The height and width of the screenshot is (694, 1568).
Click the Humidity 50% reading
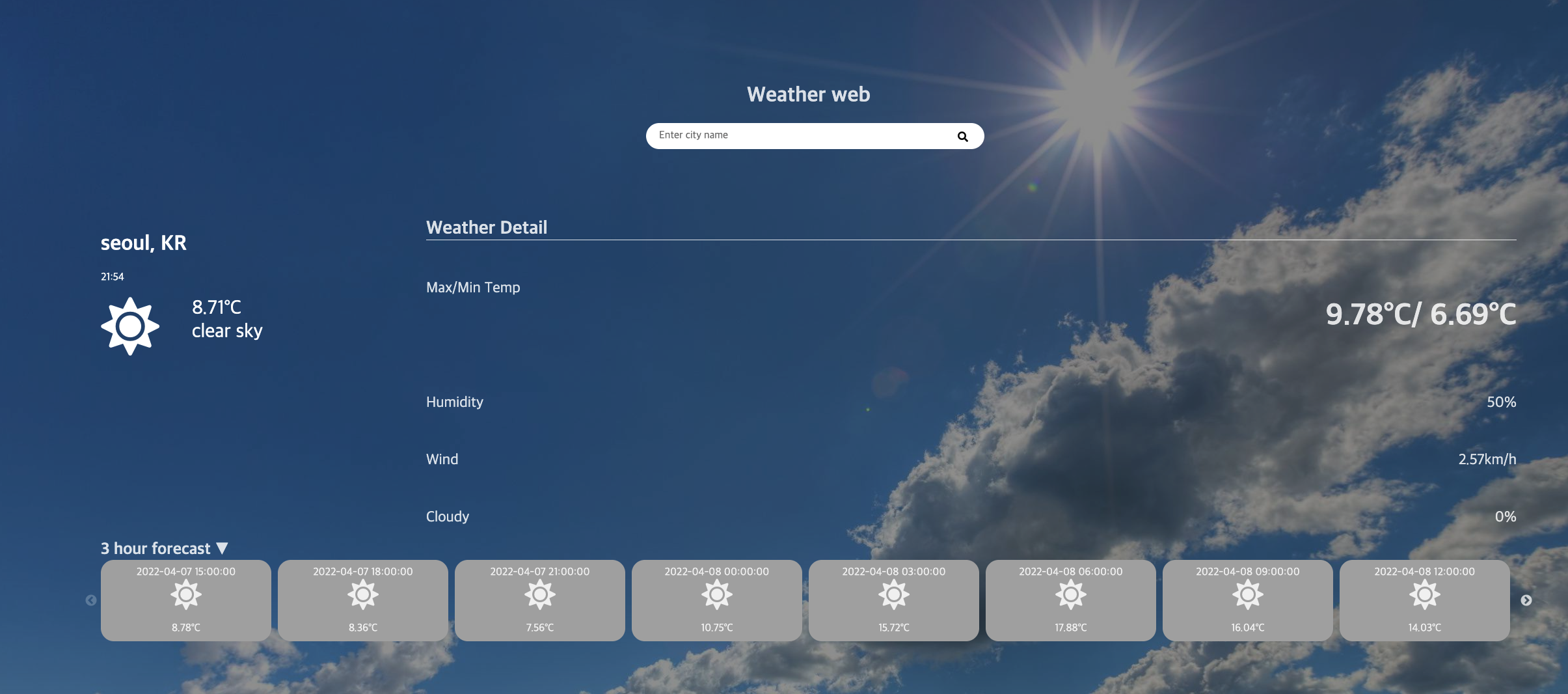(x=1502, y=402)
